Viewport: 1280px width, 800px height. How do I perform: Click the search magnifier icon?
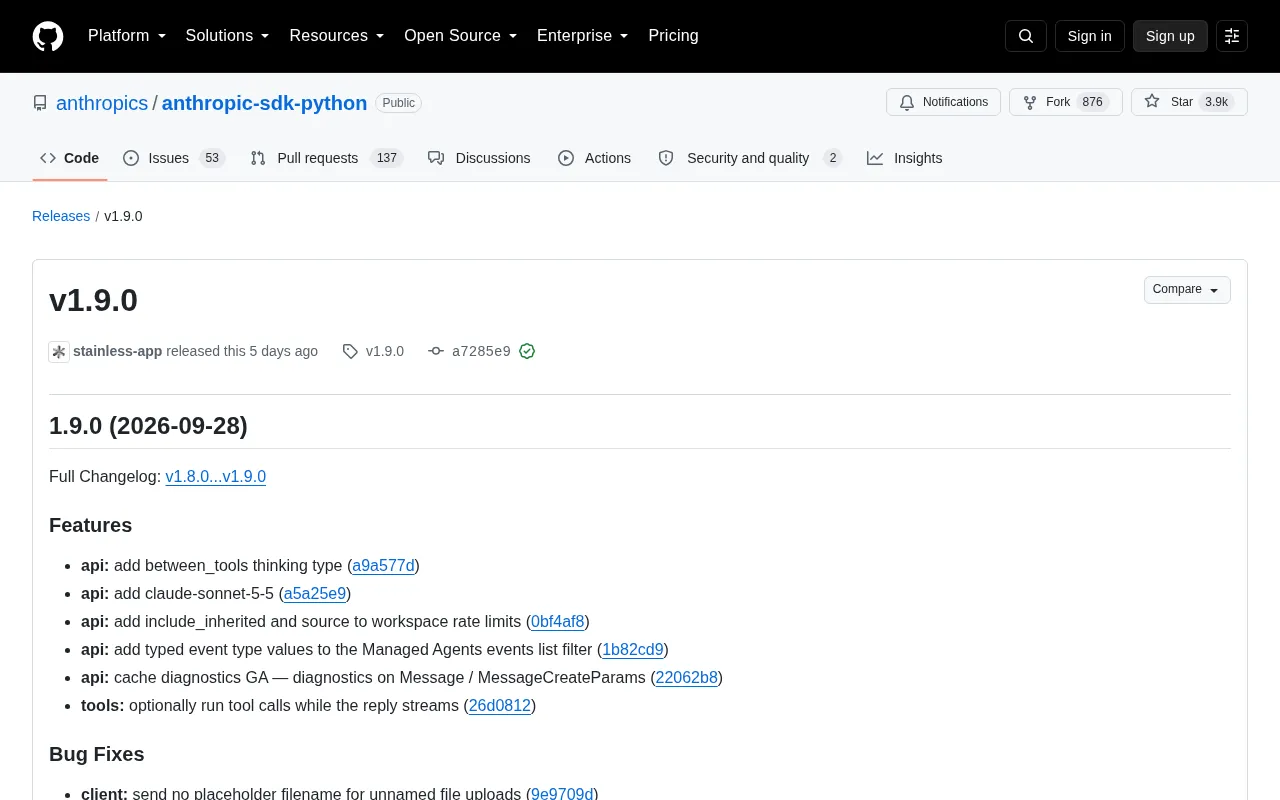point(1026,36)
